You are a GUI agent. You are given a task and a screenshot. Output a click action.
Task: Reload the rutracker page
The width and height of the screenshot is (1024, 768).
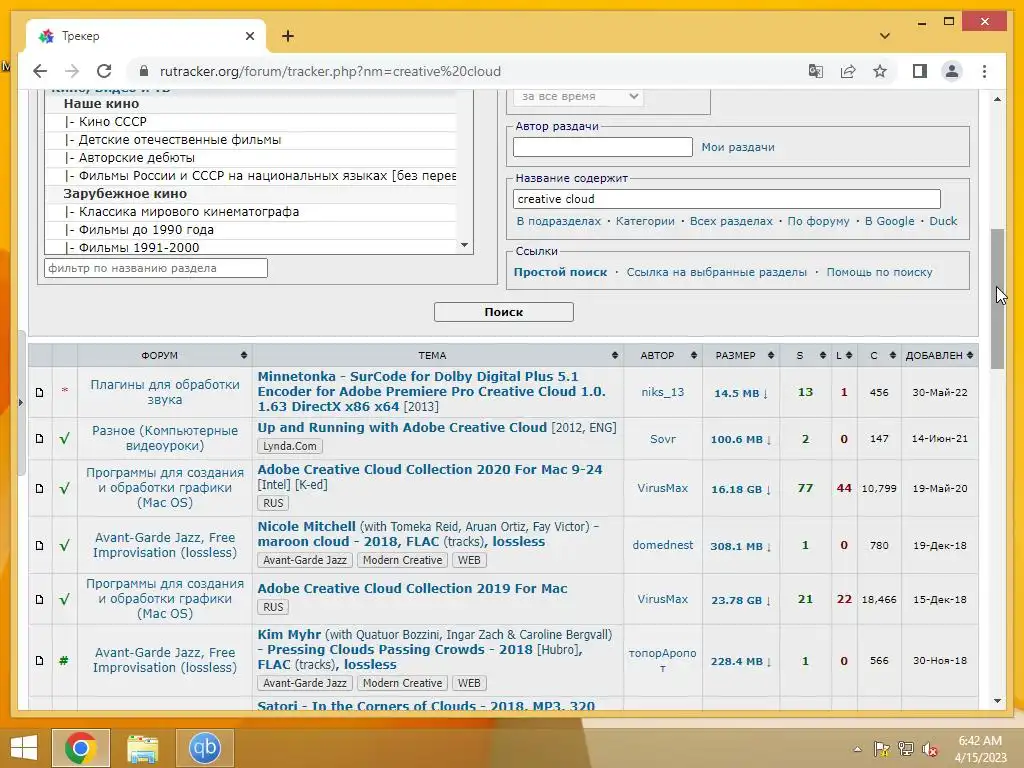click(x=104, y=71)
